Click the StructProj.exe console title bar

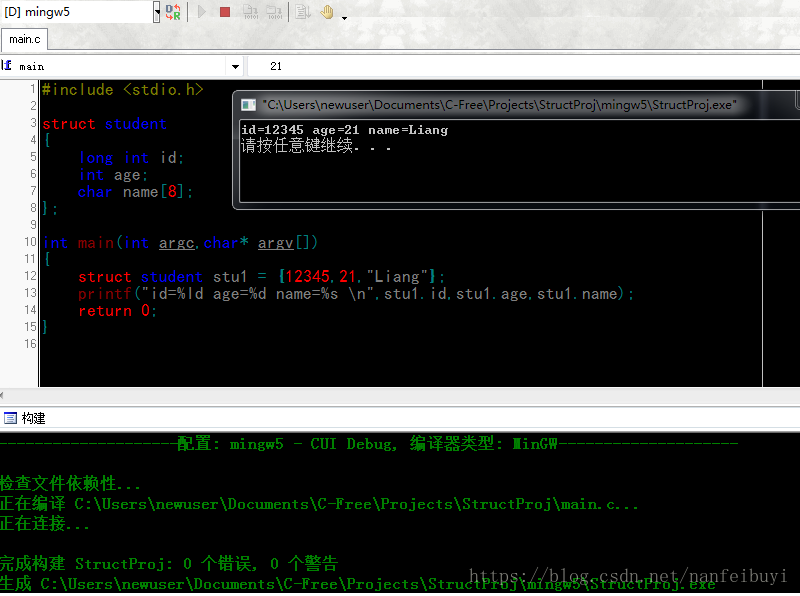(516, 105)
